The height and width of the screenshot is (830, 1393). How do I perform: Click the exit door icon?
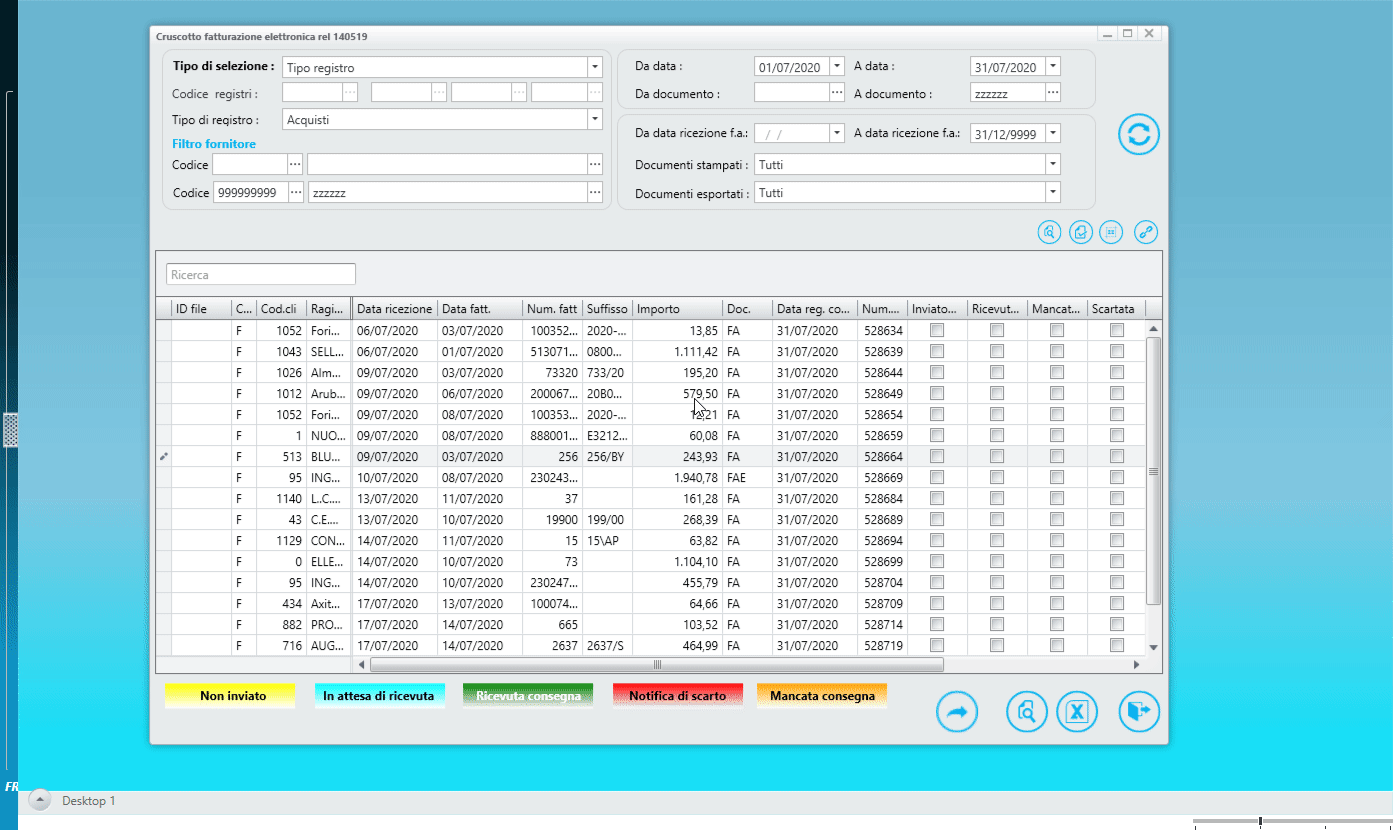[1139, 712]
